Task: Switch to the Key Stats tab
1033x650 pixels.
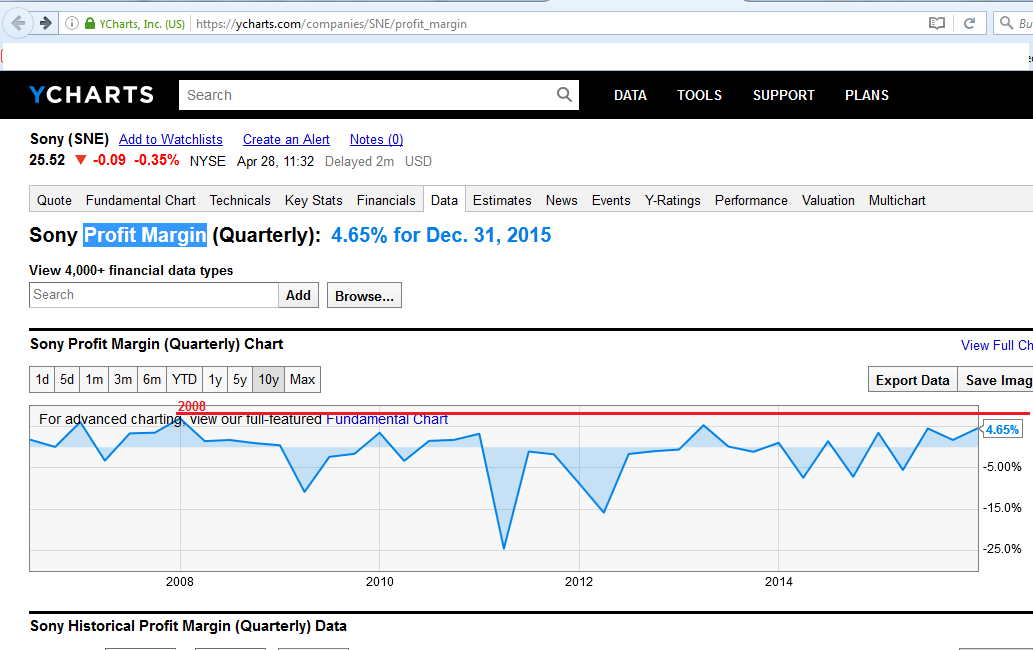Action: coord(313,200)
